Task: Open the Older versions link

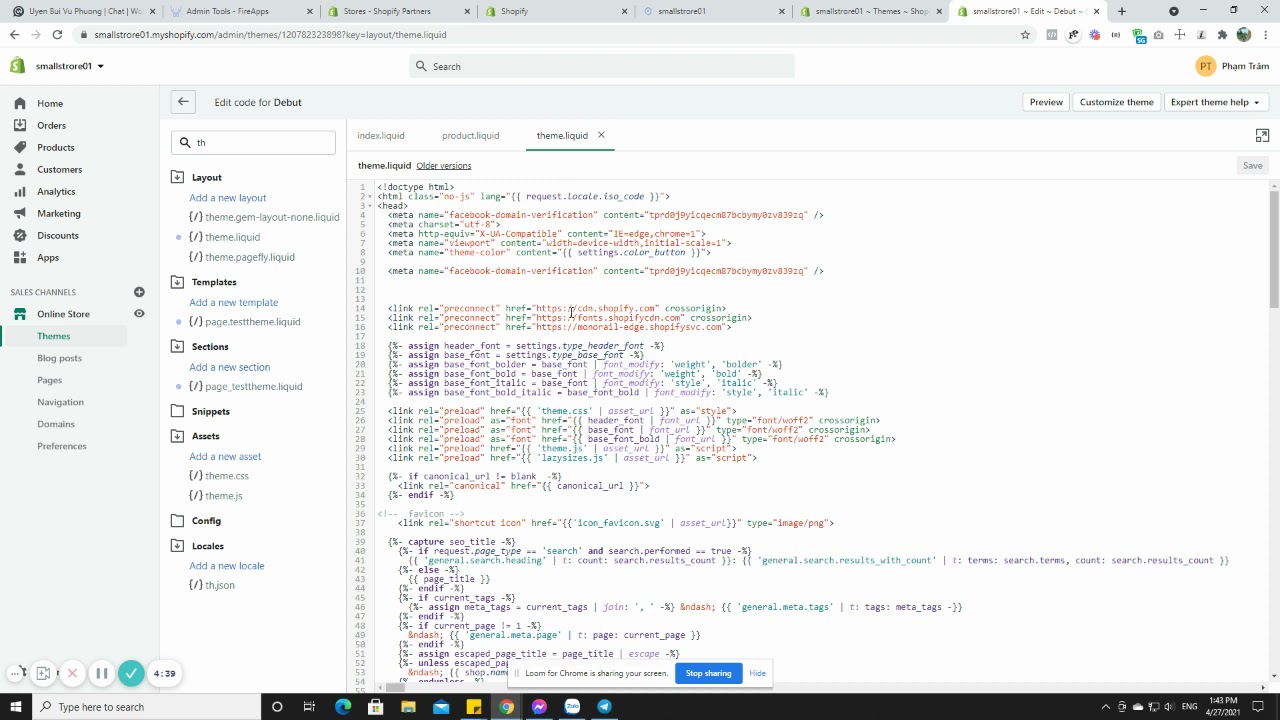Action: point(443,166)
